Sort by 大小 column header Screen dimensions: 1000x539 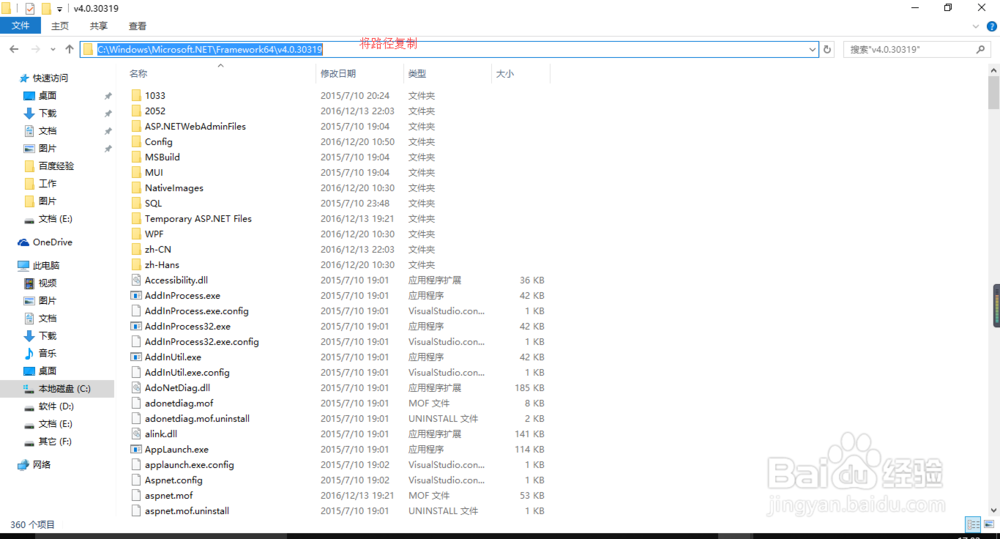click(x=505, y=74)
